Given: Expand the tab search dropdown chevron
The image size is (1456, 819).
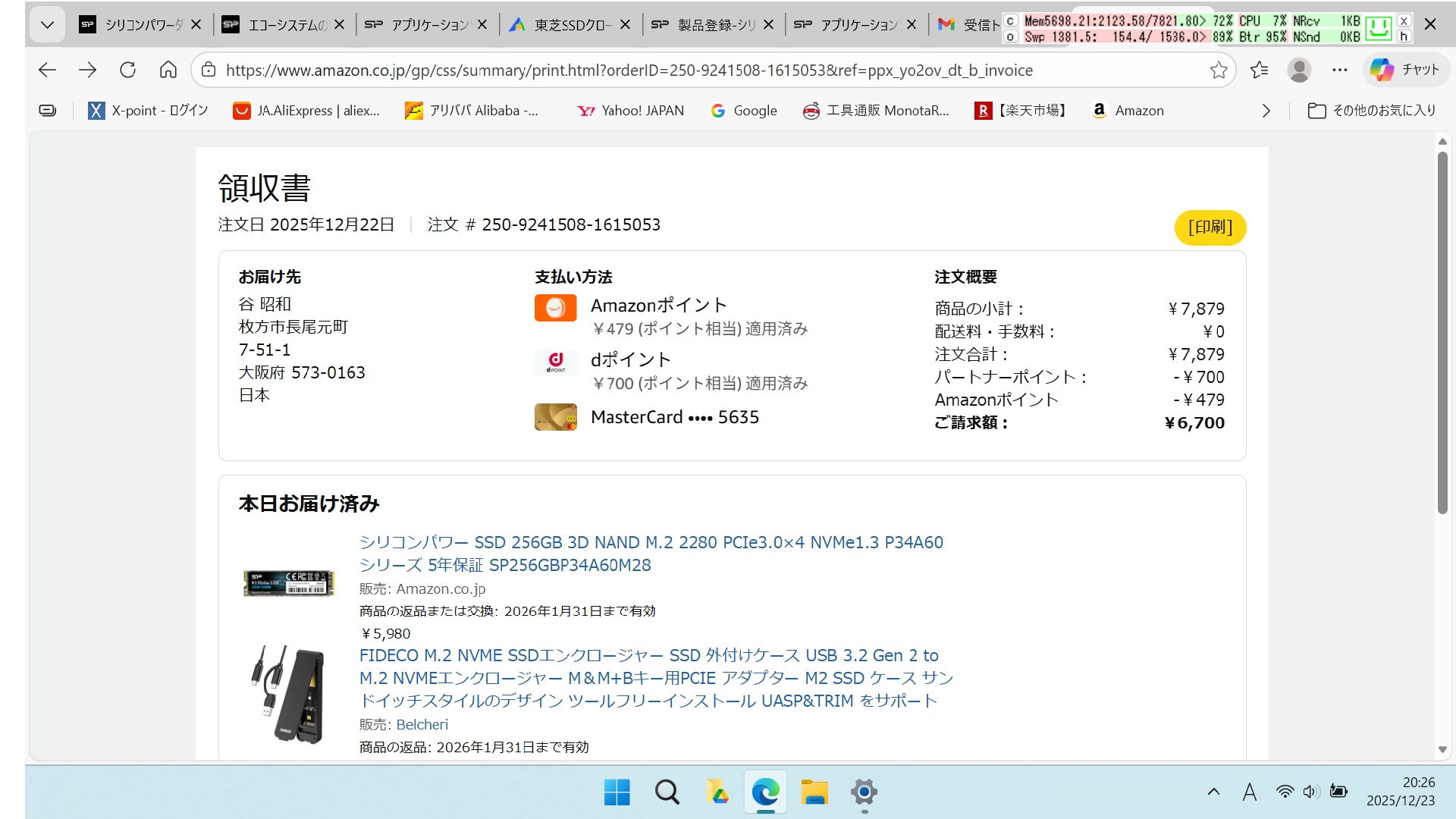Looking at the screenshot, I should click(47, 25).
